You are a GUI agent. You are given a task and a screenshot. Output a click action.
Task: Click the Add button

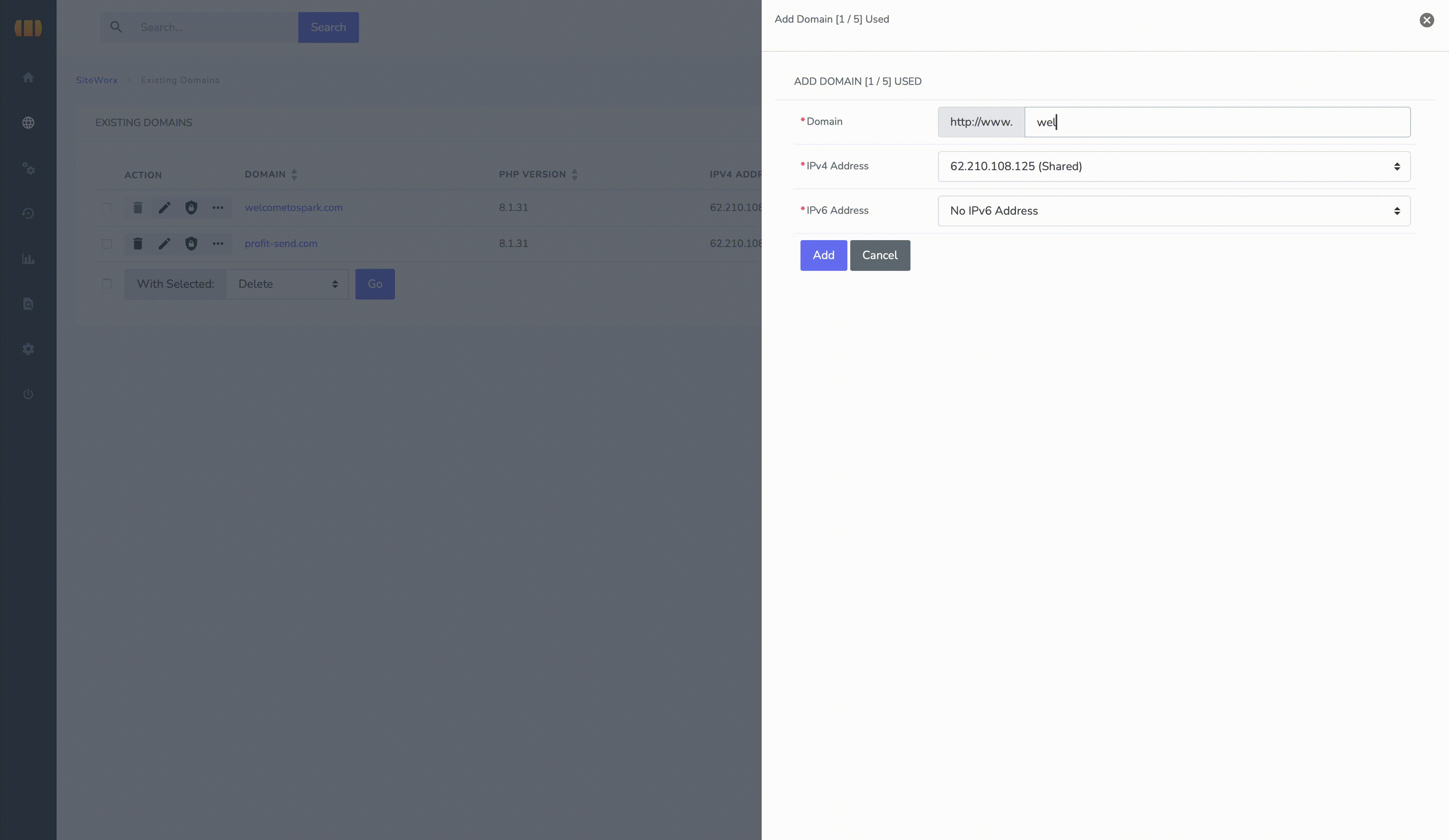click(824, 255)
